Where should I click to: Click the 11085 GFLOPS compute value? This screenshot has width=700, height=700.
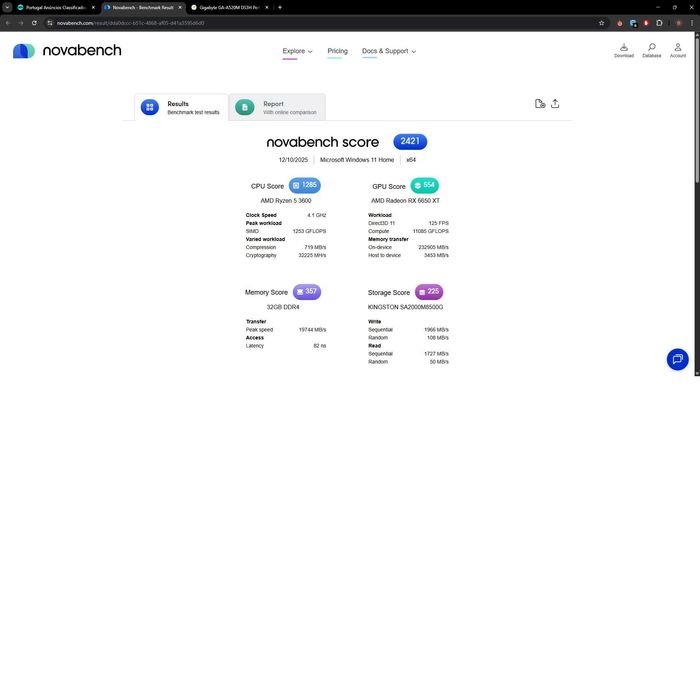coord(431,231)
